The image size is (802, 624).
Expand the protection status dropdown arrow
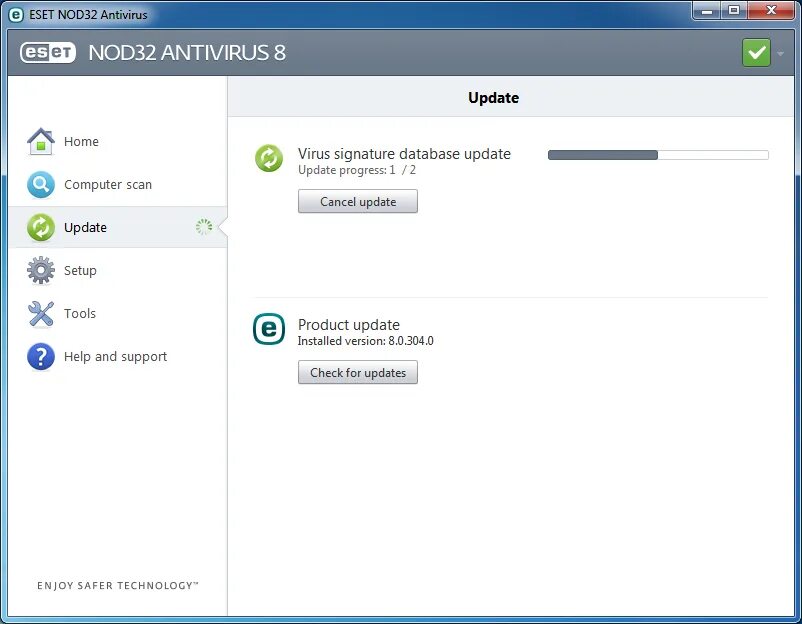click(779, 51)
